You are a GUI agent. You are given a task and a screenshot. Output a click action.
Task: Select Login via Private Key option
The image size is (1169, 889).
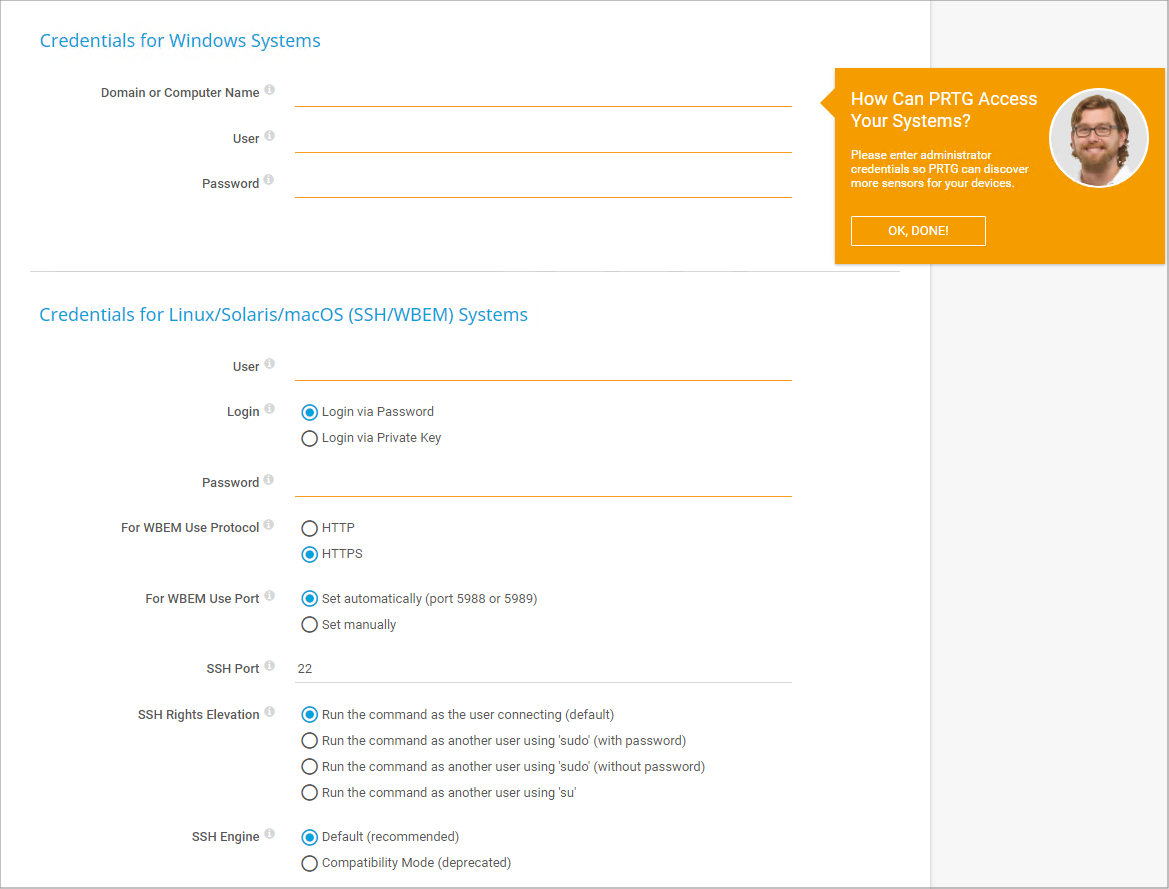pyautogui.click(x=310, y=438)
